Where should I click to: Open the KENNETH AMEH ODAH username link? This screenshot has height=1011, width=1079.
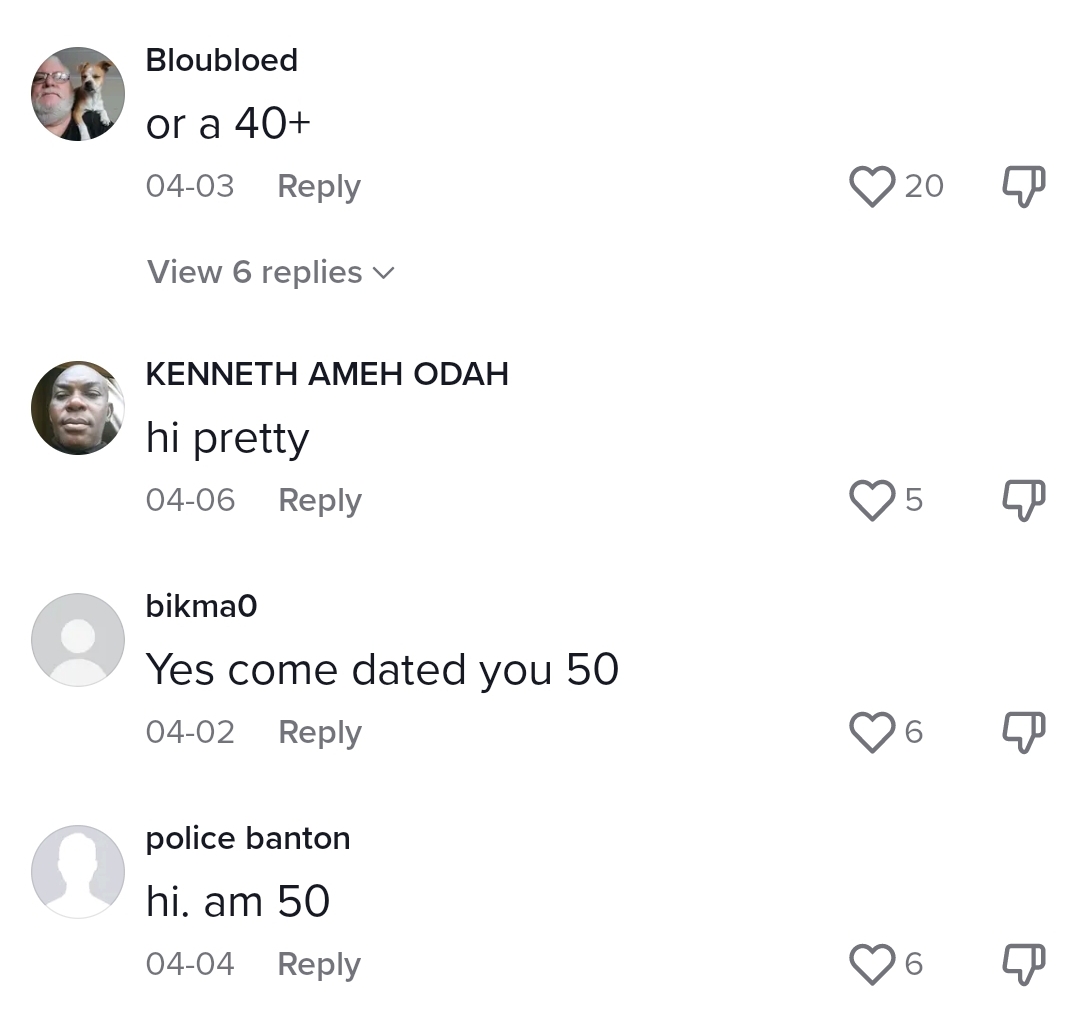point(327,374)
